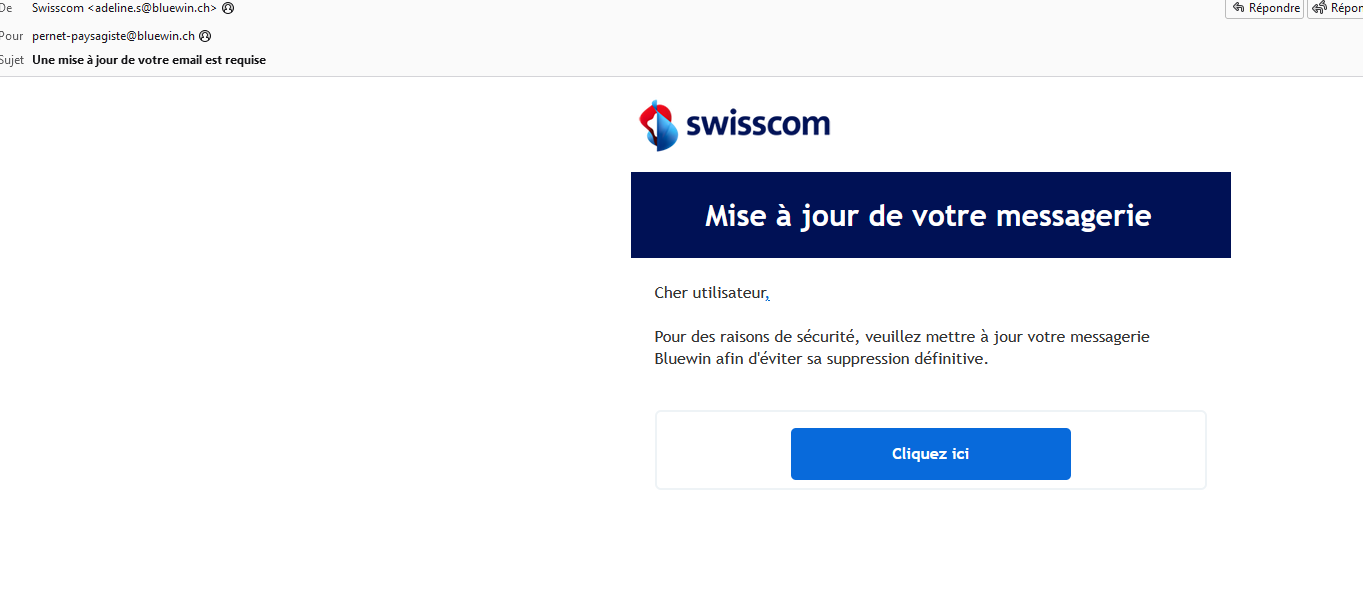
Task: Click the Swisscom wordmark text in logo
Action: click(758, 125)
